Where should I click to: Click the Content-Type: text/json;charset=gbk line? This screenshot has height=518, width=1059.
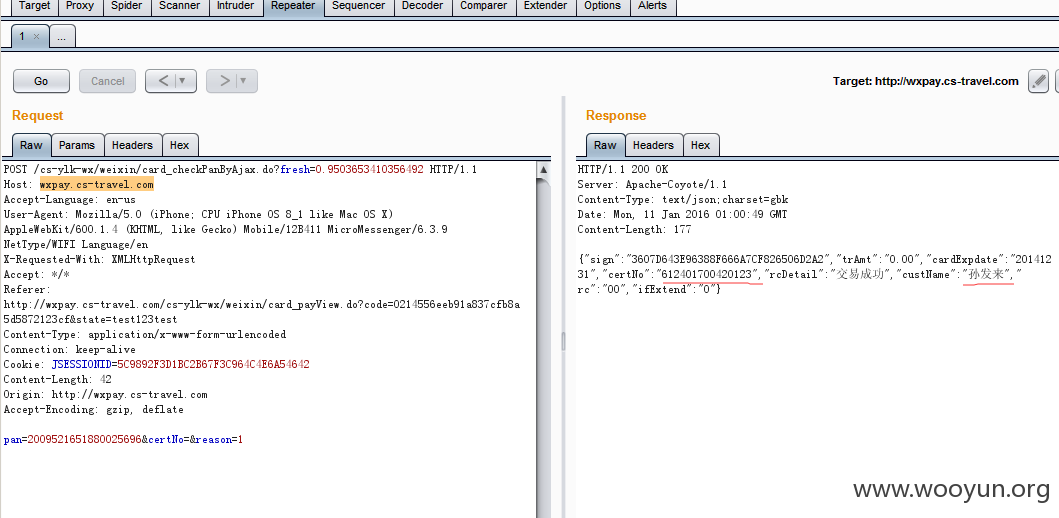683,200
